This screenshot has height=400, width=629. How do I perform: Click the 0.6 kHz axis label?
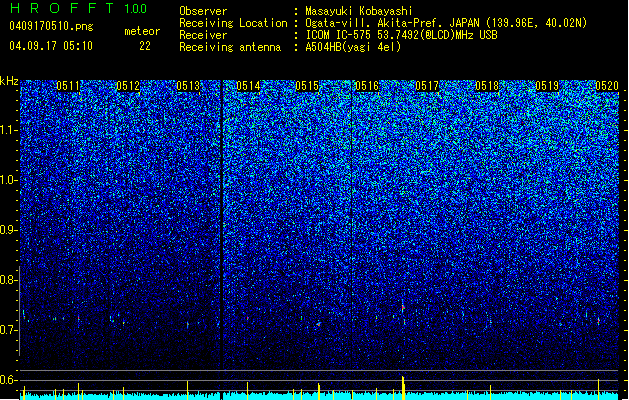coord(9,380)
